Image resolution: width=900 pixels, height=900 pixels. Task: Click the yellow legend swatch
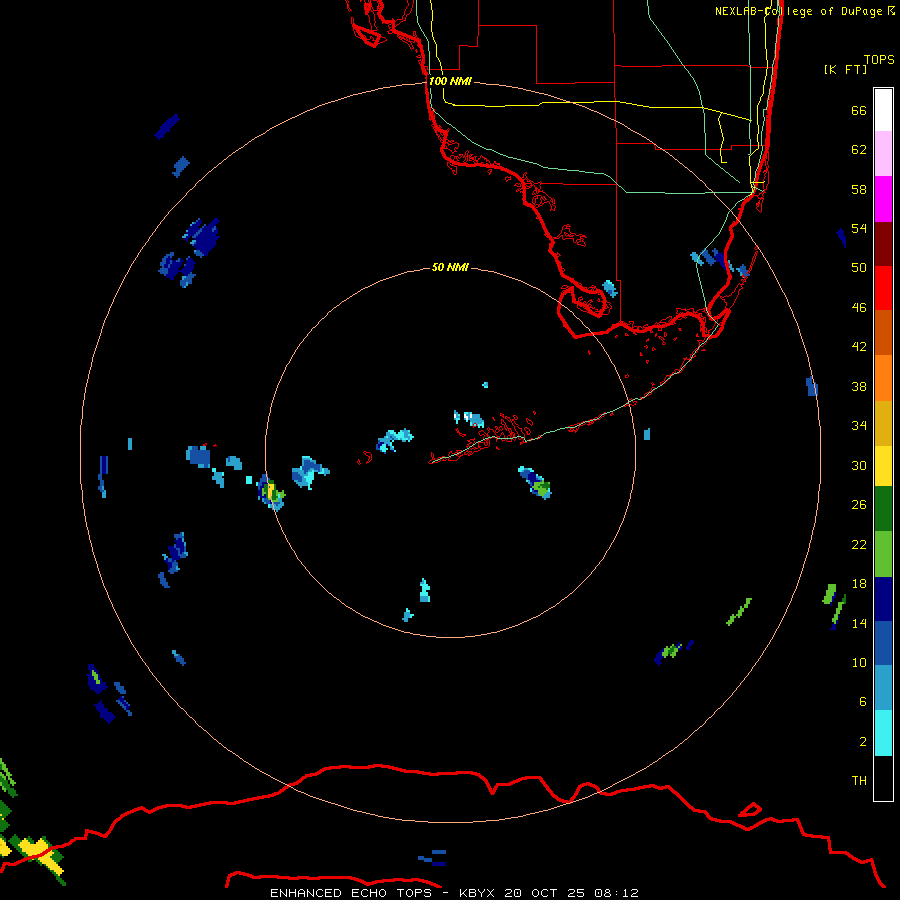pyautogui.click(x=883, y=466)
